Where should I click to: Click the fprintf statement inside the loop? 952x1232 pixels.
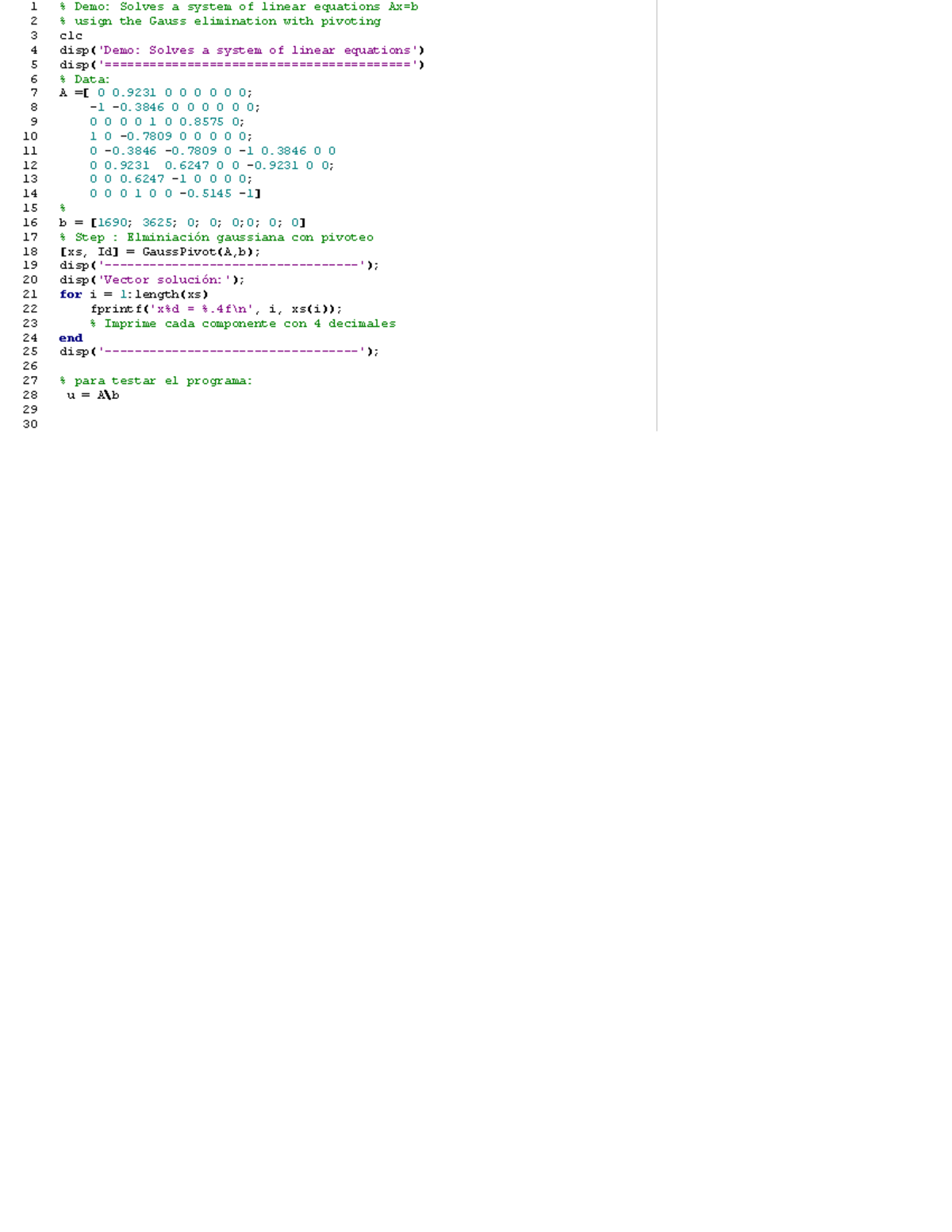(216, 309)
